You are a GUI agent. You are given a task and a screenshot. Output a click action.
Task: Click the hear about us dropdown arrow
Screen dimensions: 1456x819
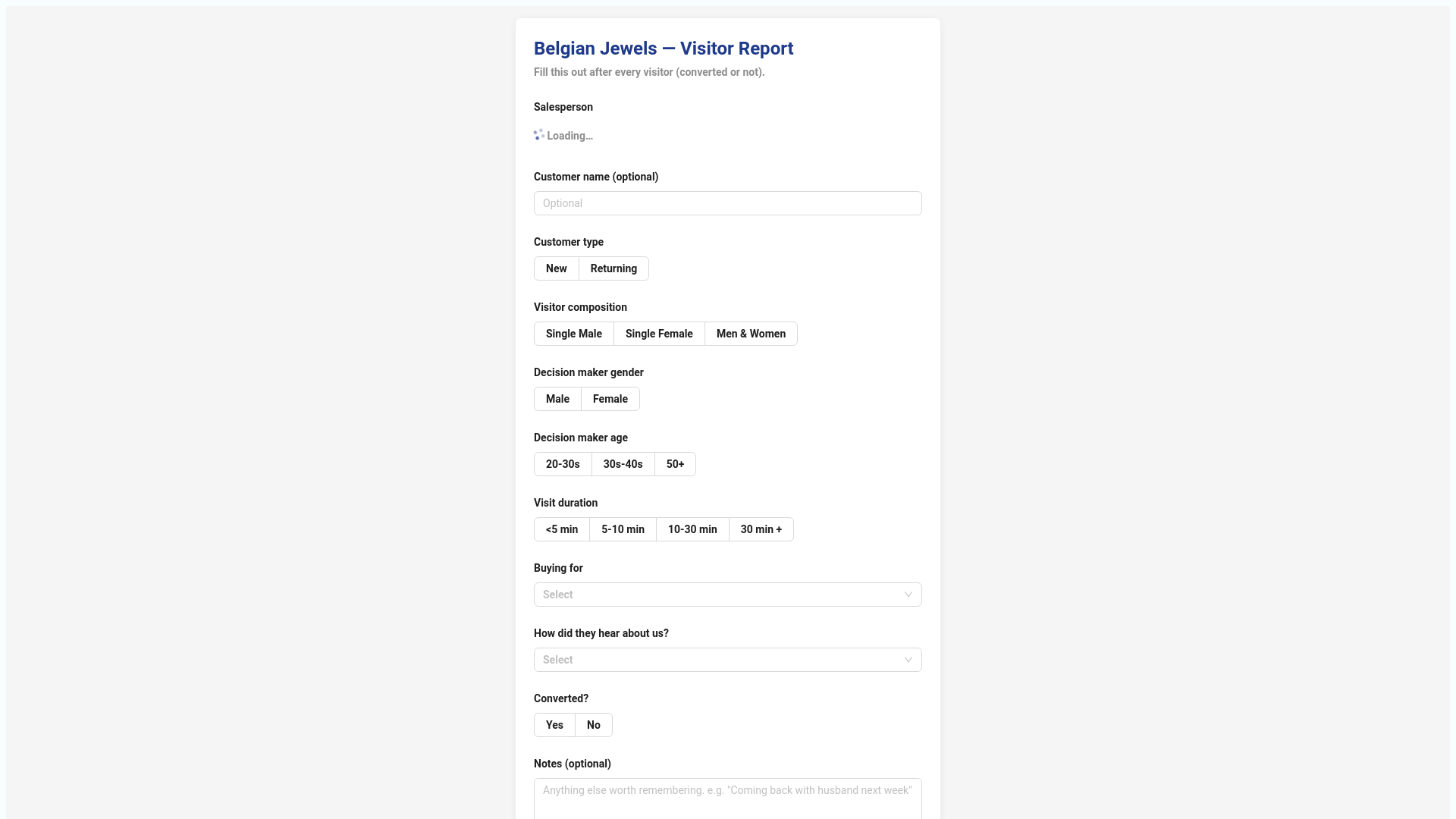click(x=908, y=660)
